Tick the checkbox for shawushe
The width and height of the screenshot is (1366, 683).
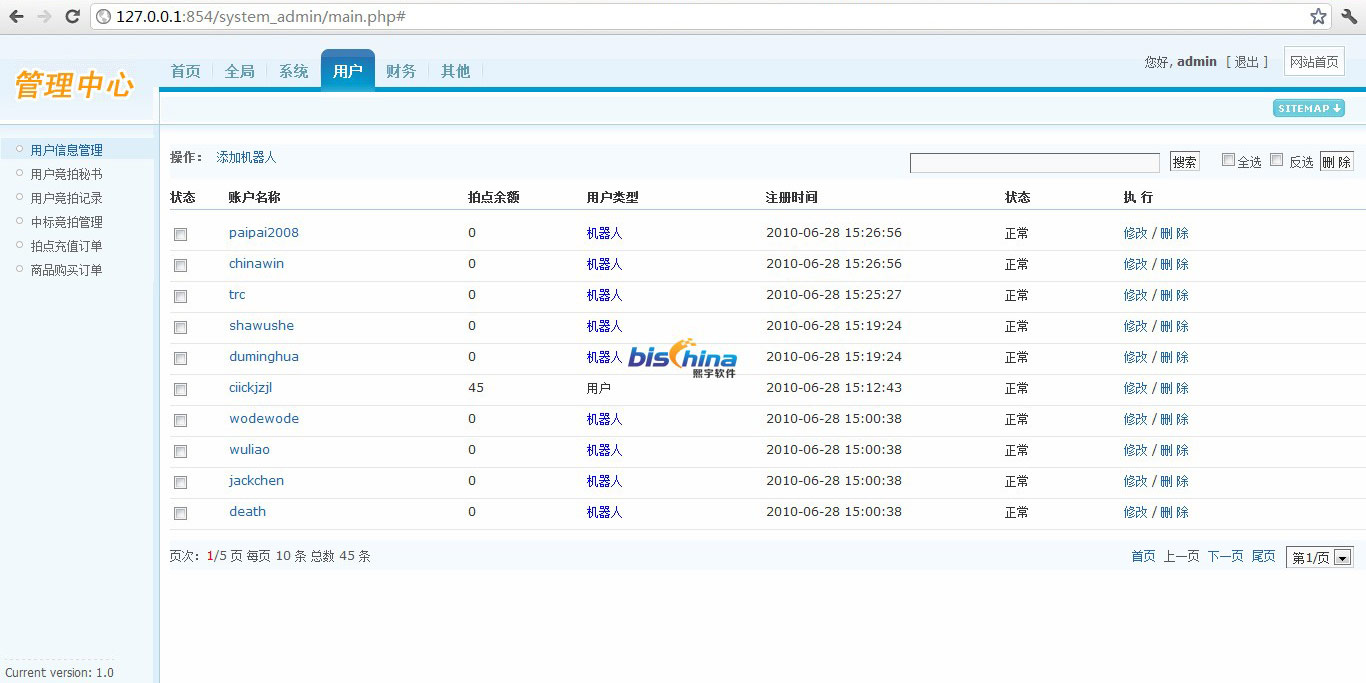pos(180,328)
